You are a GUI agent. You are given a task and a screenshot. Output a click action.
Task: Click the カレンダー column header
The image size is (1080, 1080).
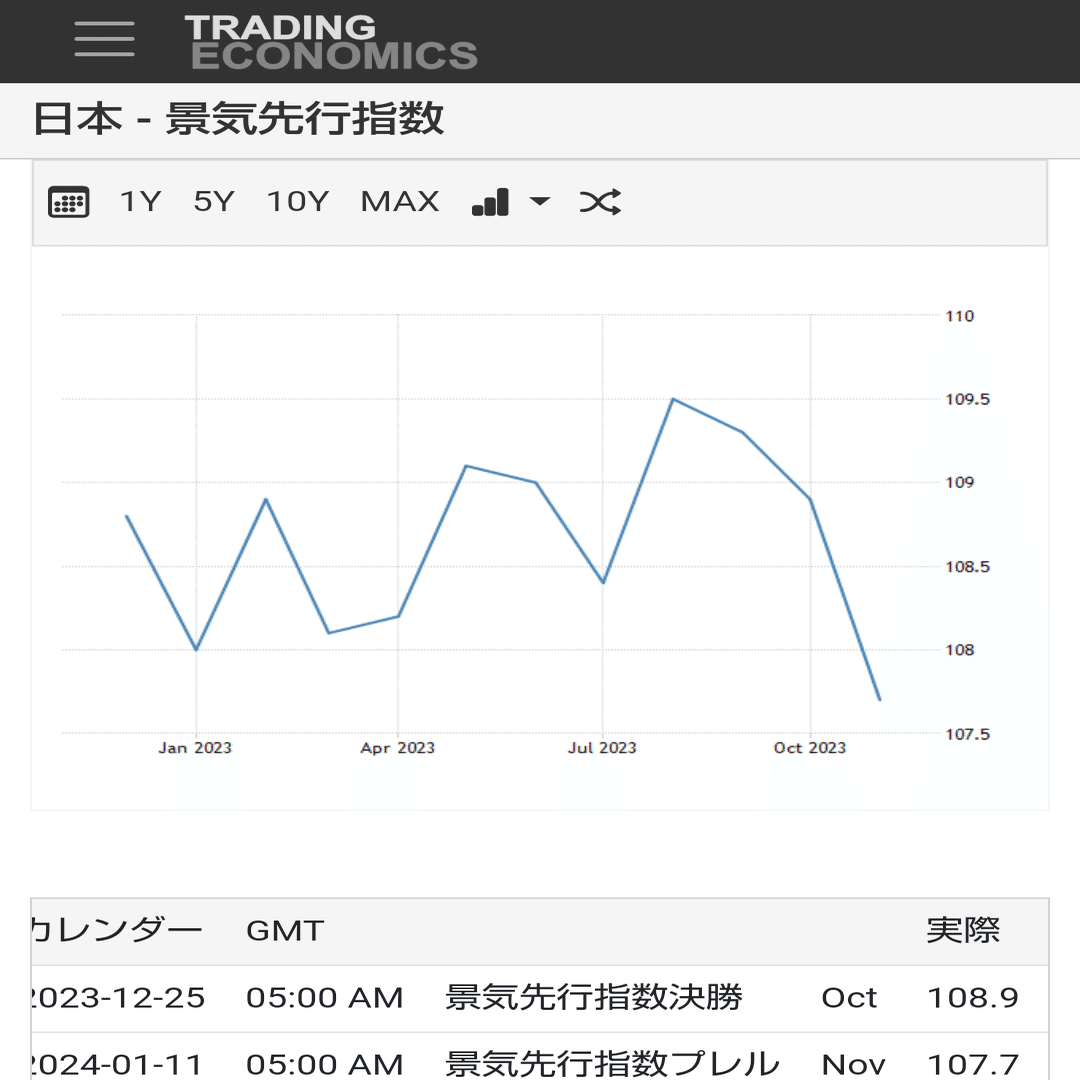116,931
